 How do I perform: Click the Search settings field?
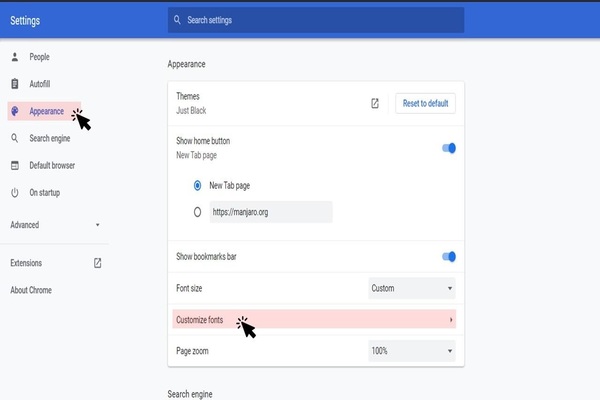pos(316,20)
